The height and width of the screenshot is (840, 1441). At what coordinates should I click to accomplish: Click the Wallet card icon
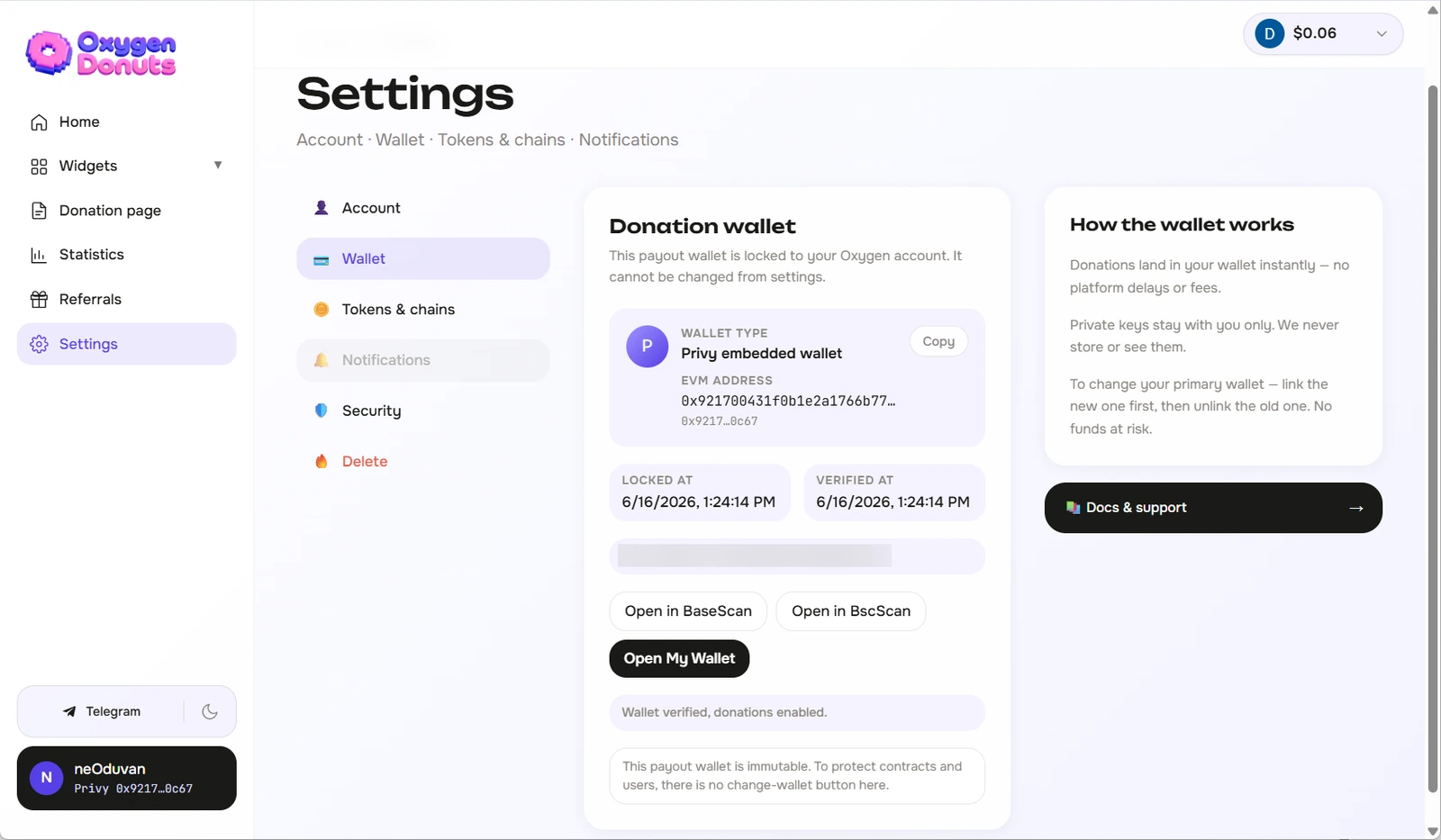(x=322, y=259)
